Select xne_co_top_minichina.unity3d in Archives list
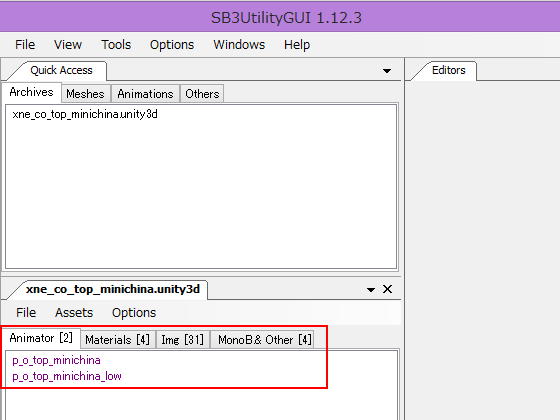Viewport: 560px width, 420px height. point(85,114)
